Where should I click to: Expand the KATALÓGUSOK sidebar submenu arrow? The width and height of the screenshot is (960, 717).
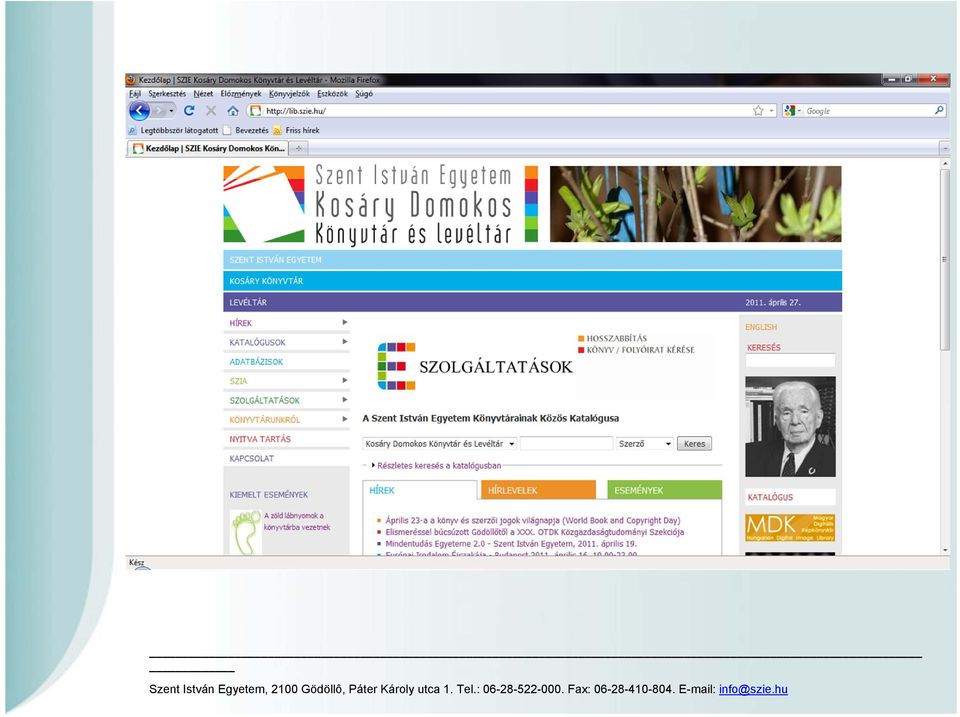(x=345, y=342)
